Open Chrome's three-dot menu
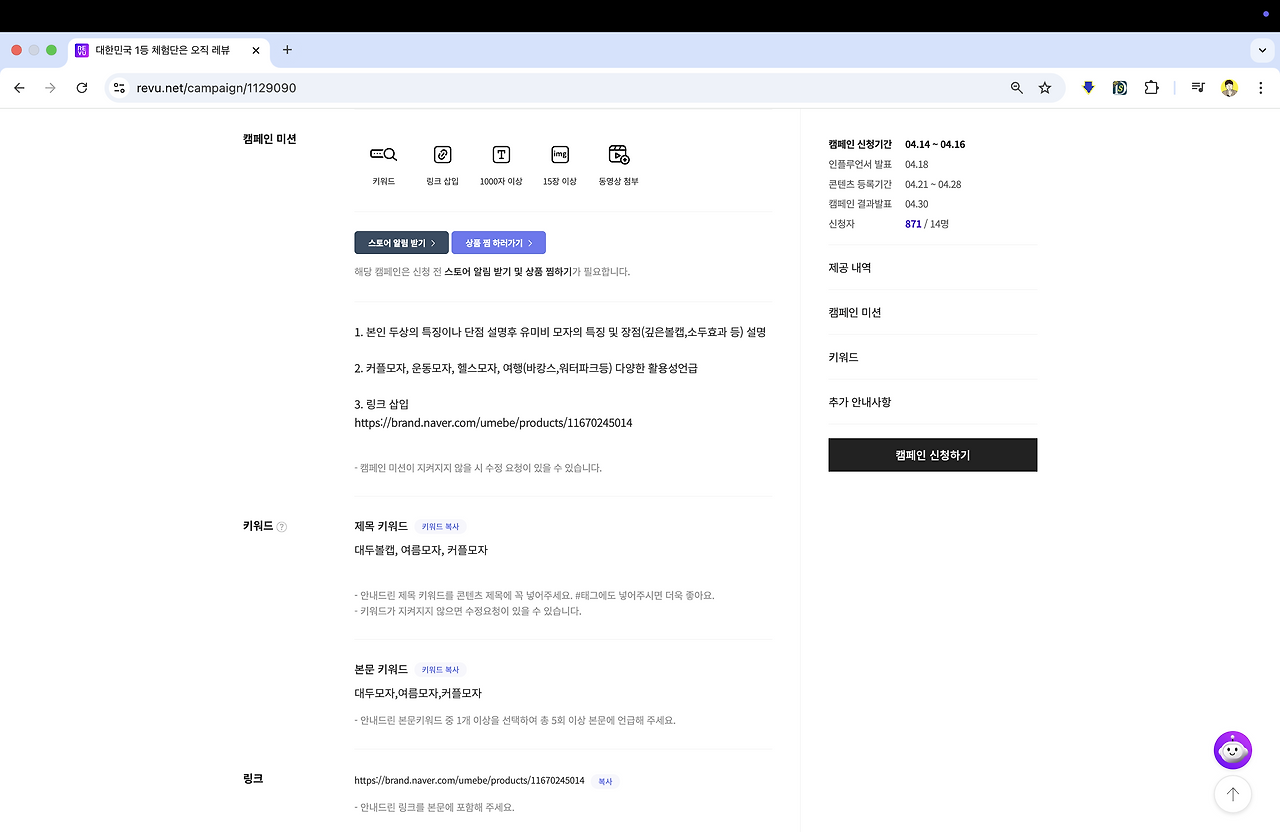The height and width of the screenshot is (832, 1280). coord(1261,88)
